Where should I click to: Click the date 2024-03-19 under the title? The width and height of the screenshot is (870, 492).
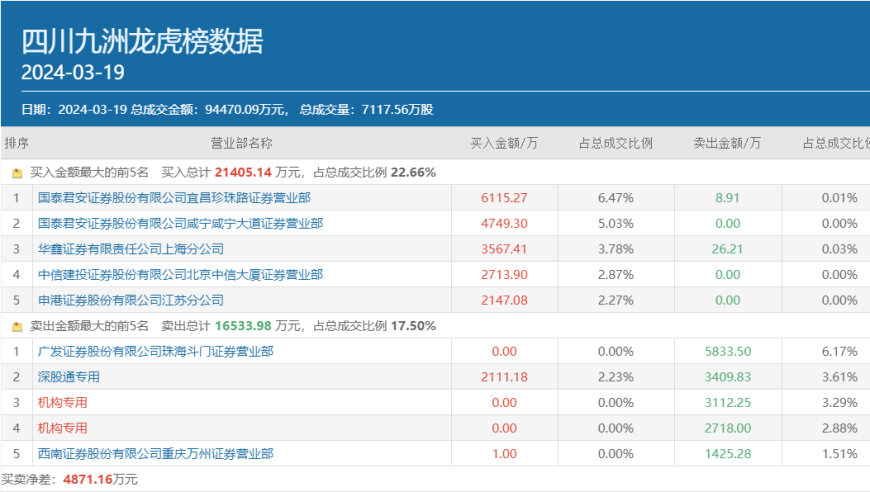pos(73,73)
